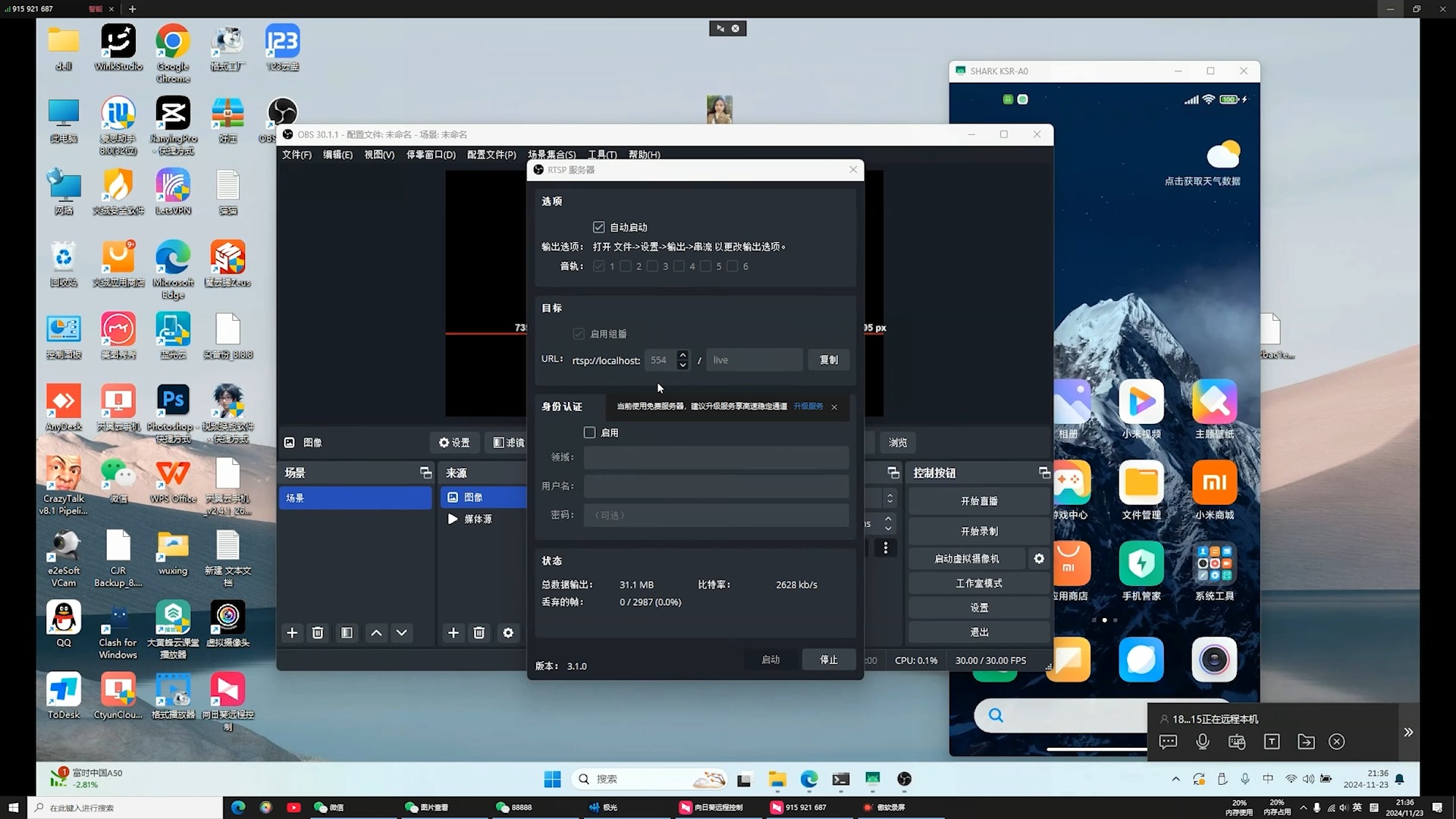Click the 密码 password input field
1456x819 pixels.
coord(716,515)
